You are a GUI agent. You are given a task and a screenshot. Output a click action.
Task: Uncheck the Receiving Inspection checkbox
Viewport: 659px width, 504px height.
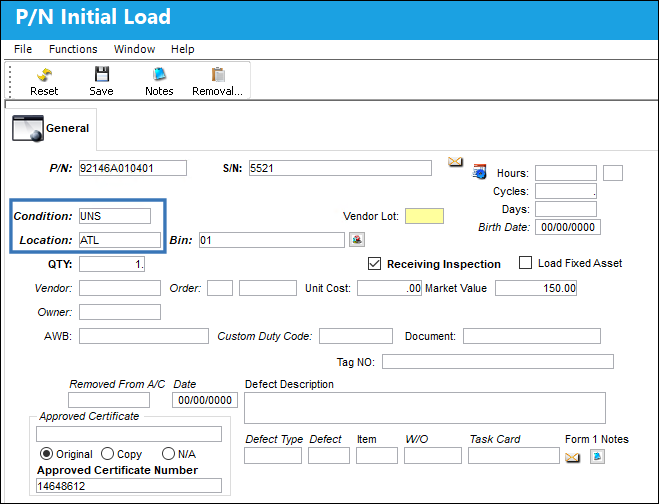click(374, 264)
